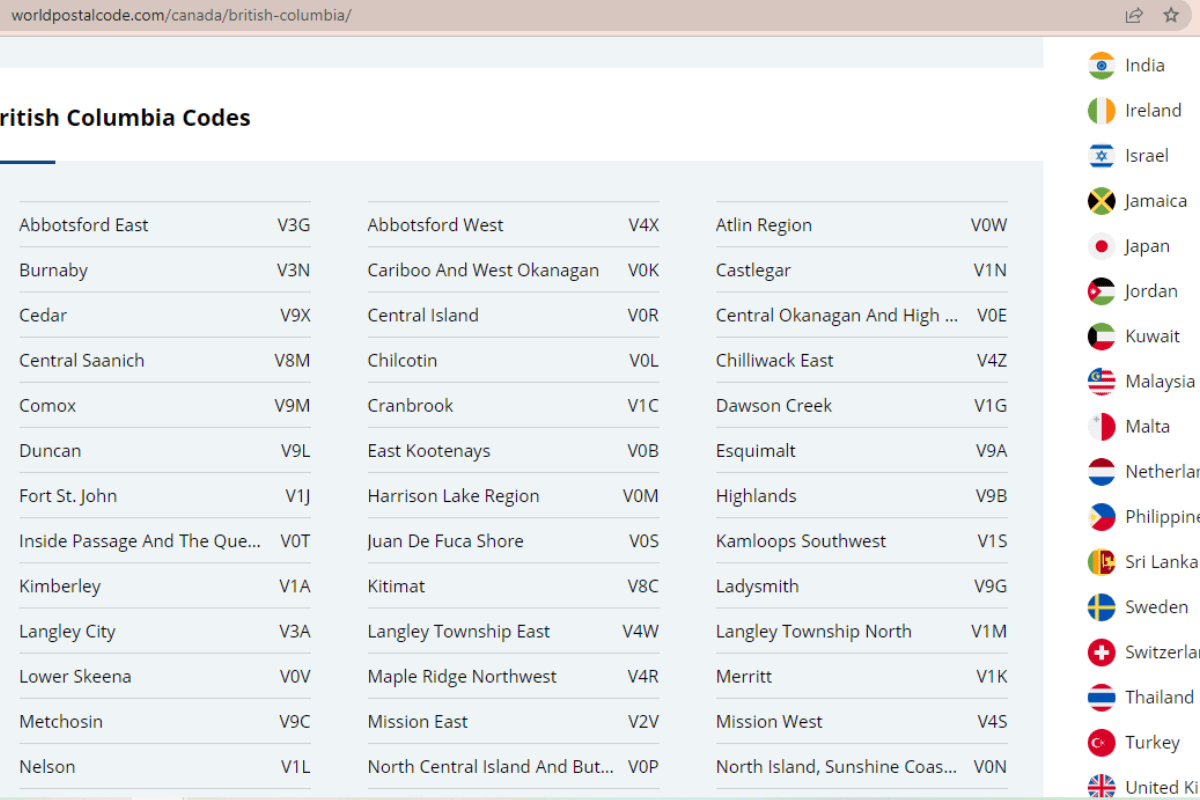This screenshot has height=800, width=1200.
Task: Click the share icon in address bar
Action: tap(1134, 15)
